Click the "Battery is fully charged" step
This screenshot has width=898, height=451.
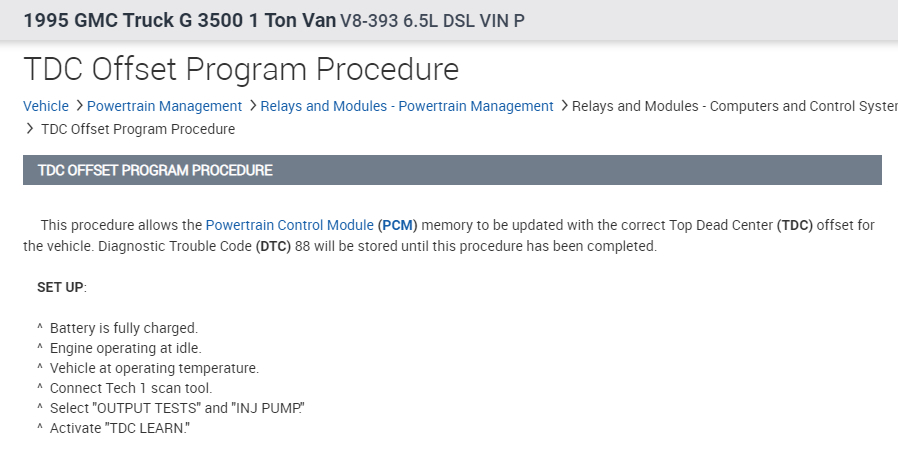tap(123, 328)
